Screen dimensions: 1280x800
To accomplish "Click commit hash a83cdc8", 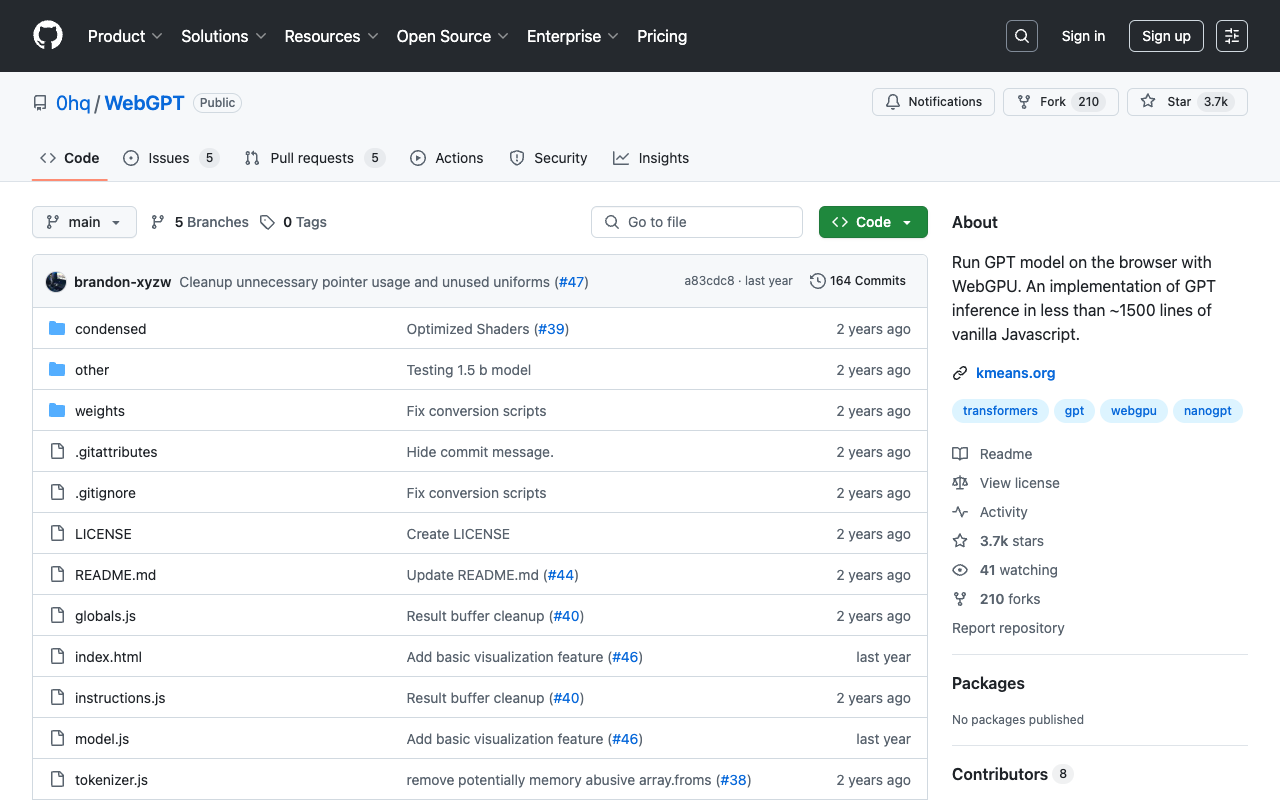I will coord(709,281).
